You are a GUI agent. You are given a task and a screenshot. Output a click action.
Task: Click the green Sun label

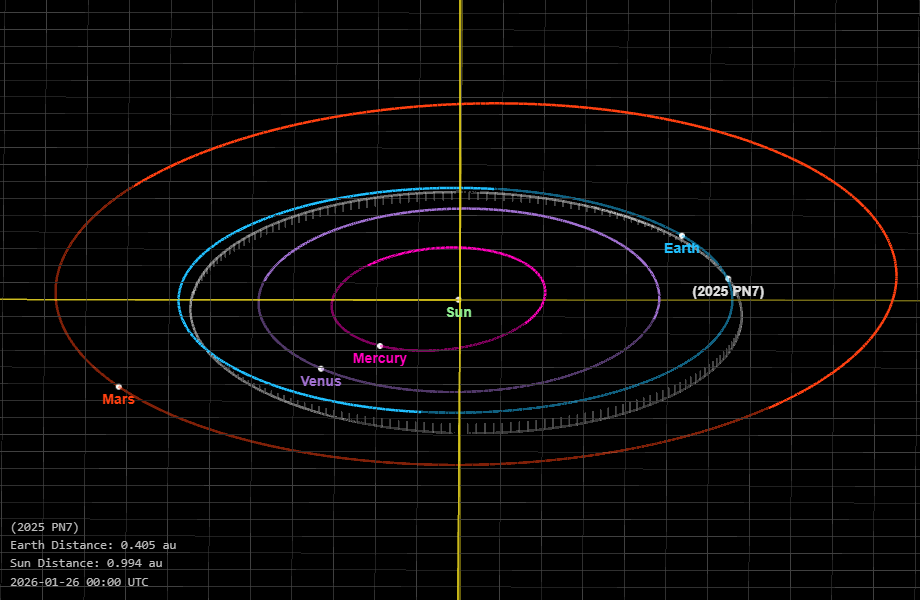(x=459, y=312)
